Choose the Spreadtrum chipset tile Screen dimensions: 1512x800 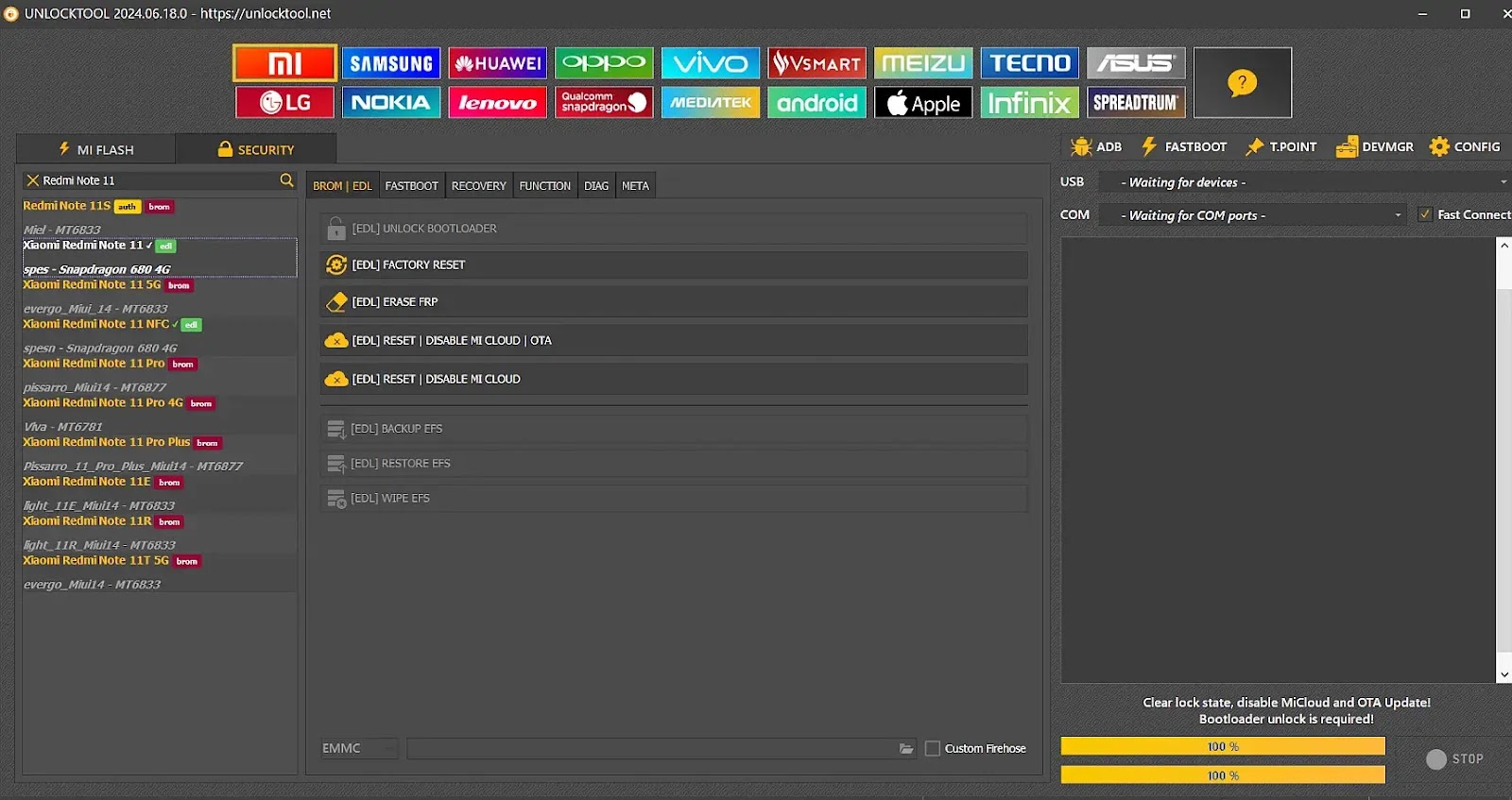tap(1136, 102)
